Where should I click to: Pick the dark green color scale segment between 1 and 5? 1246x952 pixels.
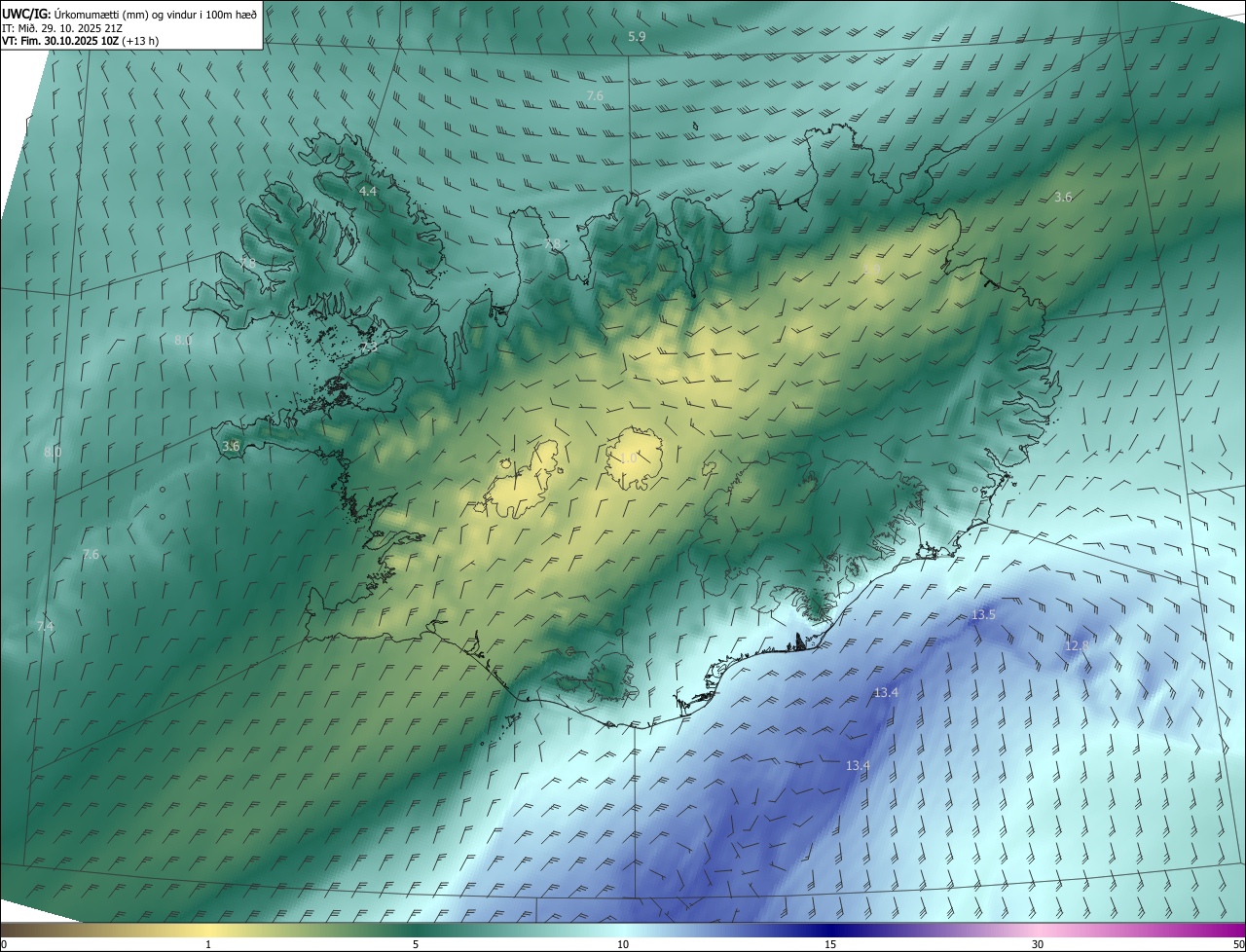click(x=311, y=930)
